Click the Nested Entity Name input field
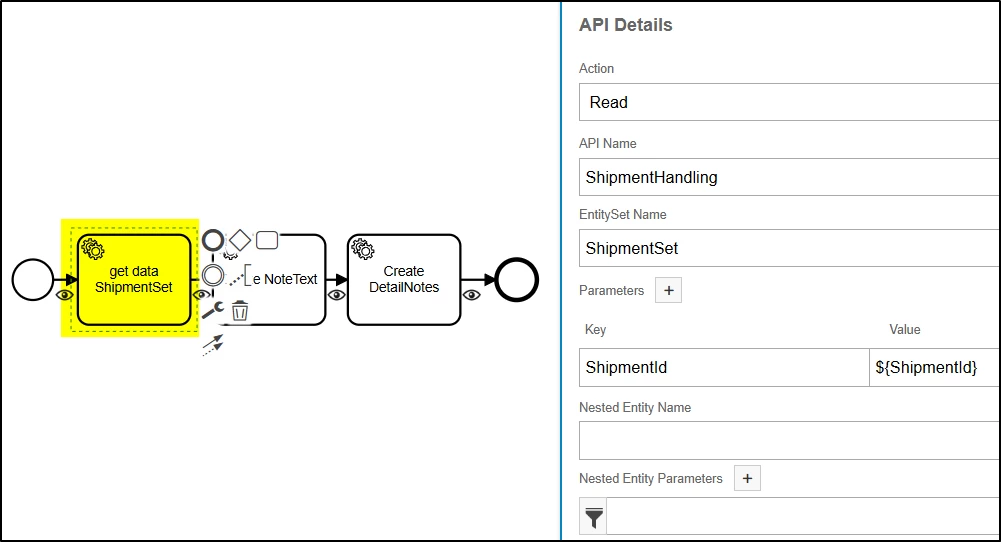Image resolution: width=1001 pixels, height=542 pixels. [x=788, y=440]
